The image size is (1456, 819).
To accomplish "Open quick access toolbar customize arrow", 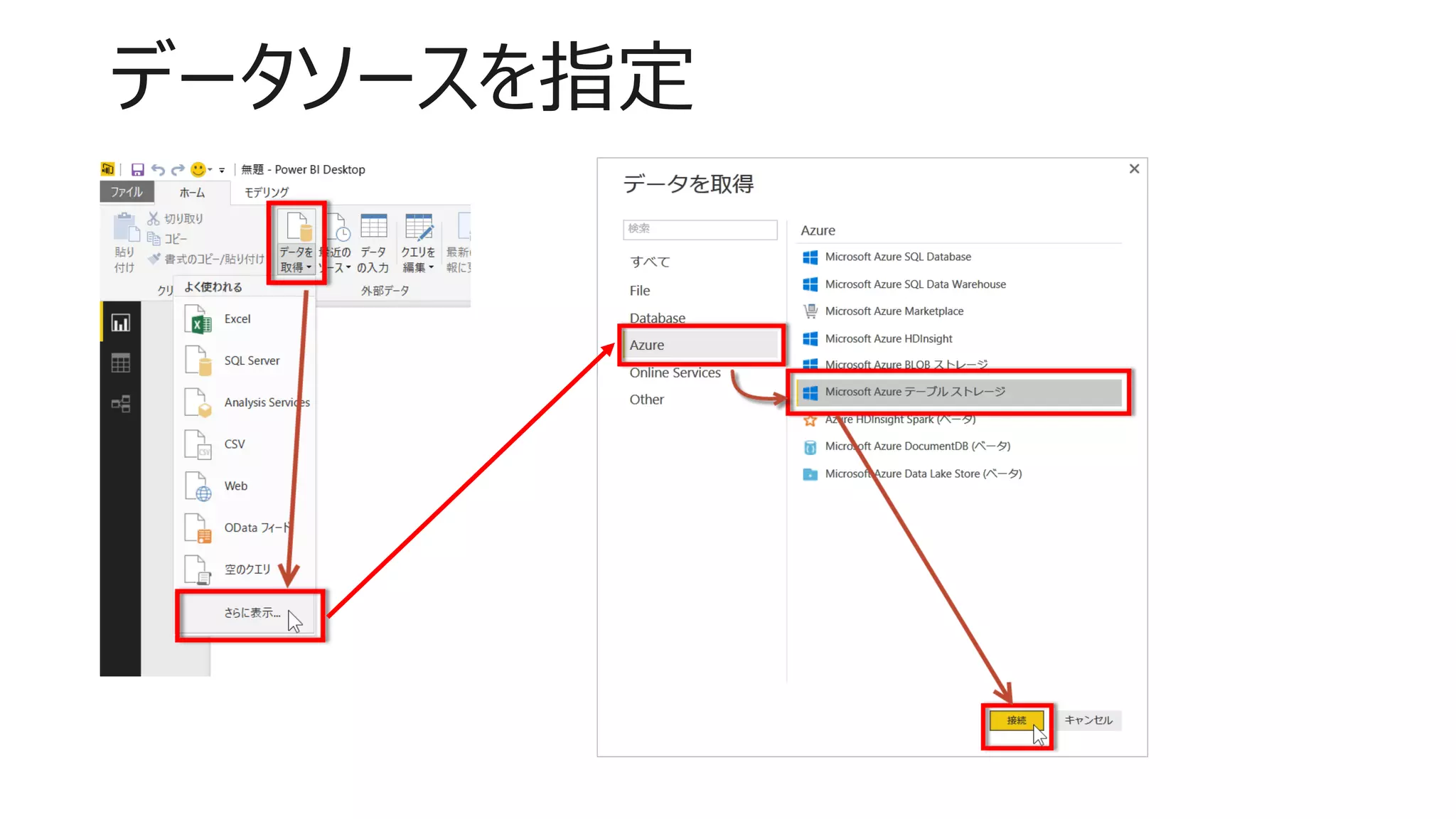I will 222,170.
